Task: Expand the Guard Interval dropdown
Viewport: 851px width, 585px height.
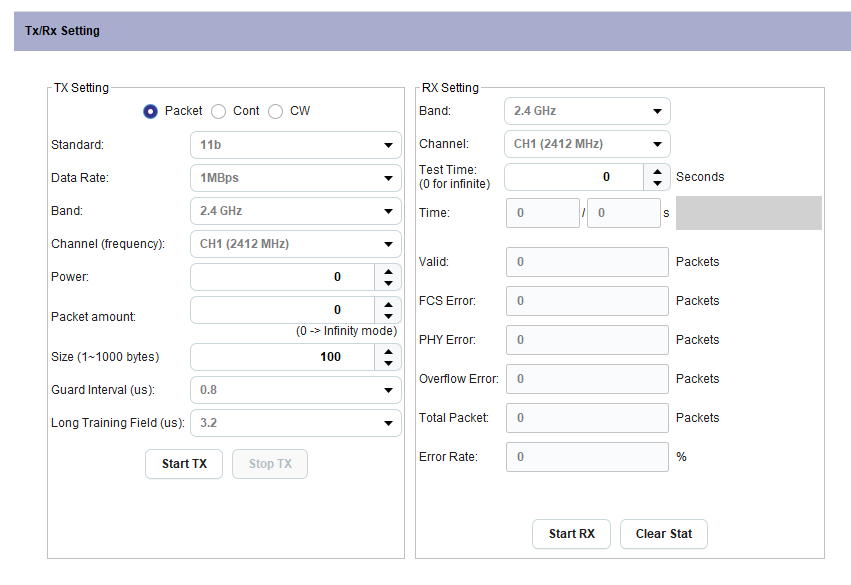Action: (x=295, y=390)
